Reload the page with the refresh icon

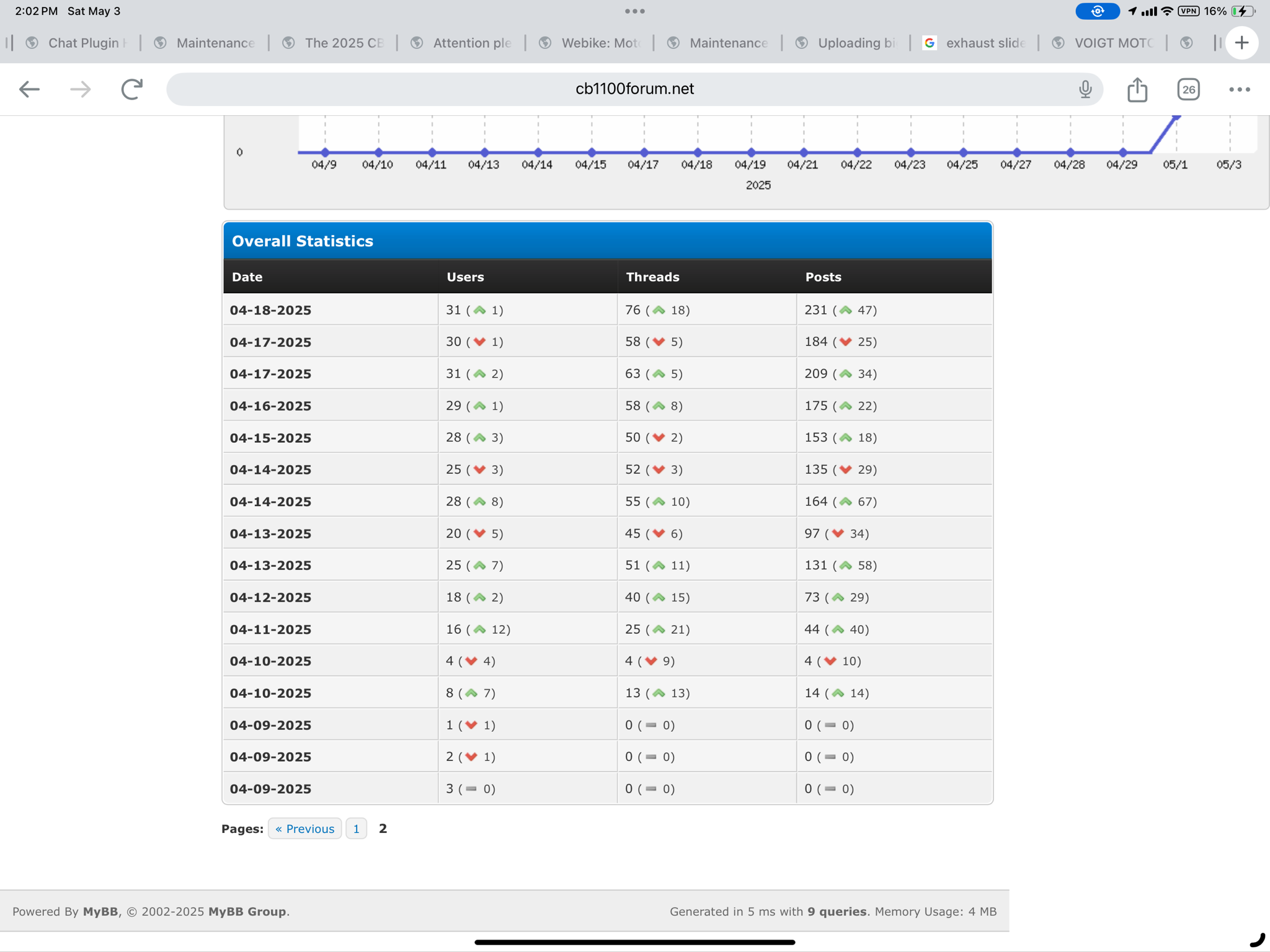coord(131,89)
